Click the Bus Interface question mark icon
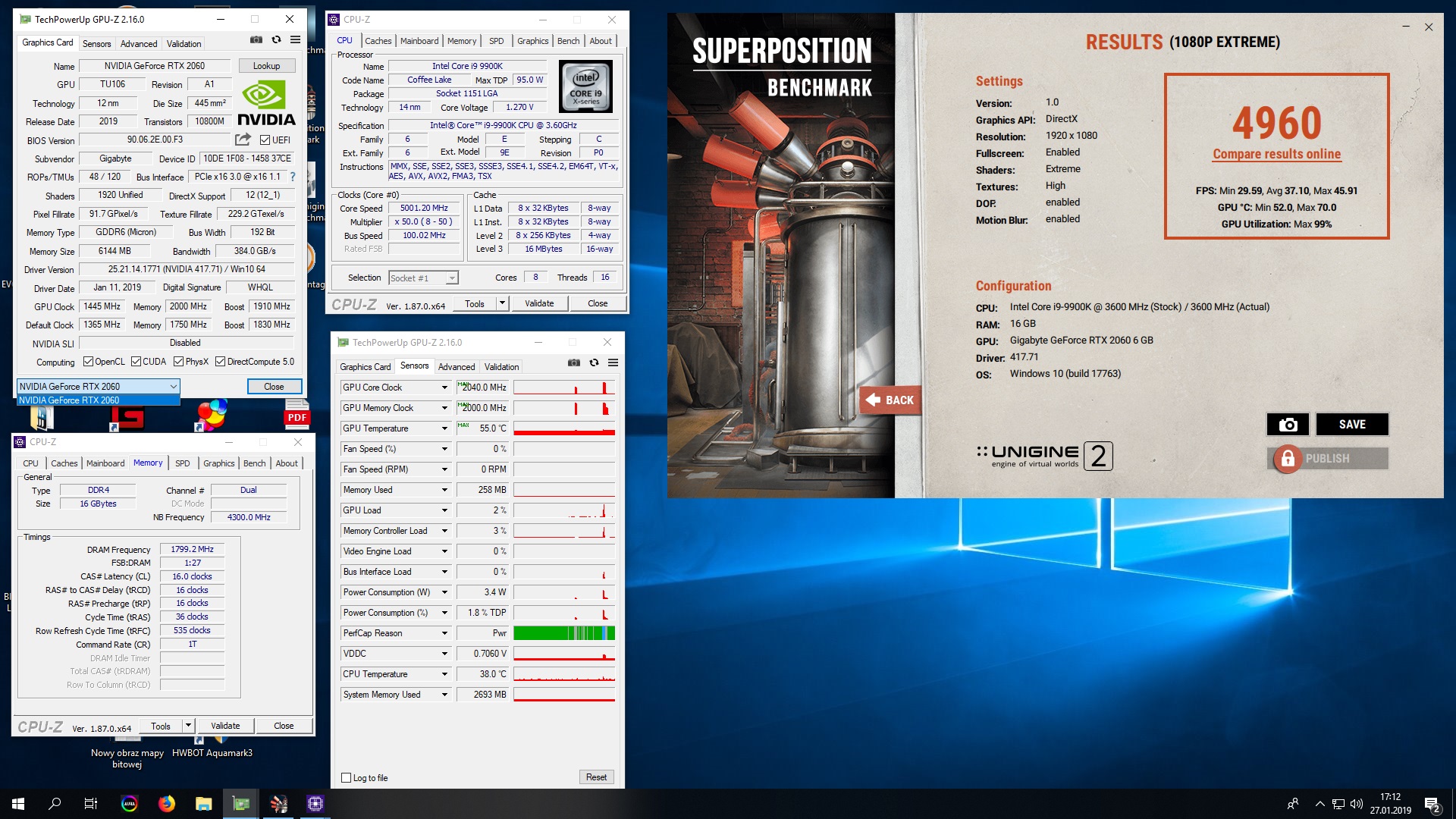Viewport: 1456px width, 819px height. coord(293,177)
